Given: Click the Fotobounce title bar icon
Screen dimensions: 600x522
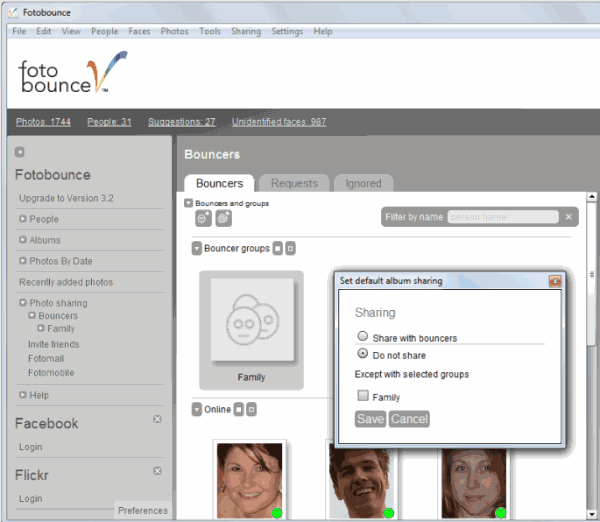Looking at the screenshot, I should coord(13,13).
